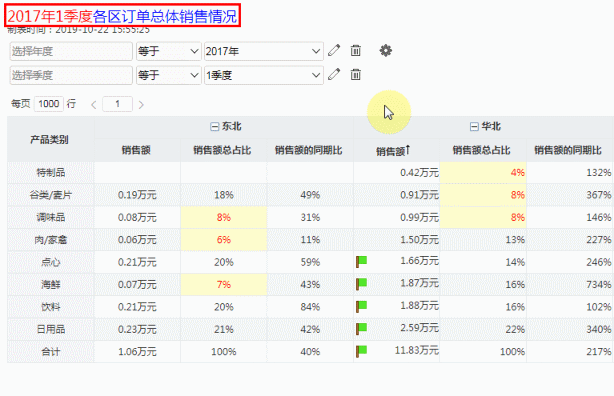
Task: Click the page number field showing 1
Action: click(117, 104)
